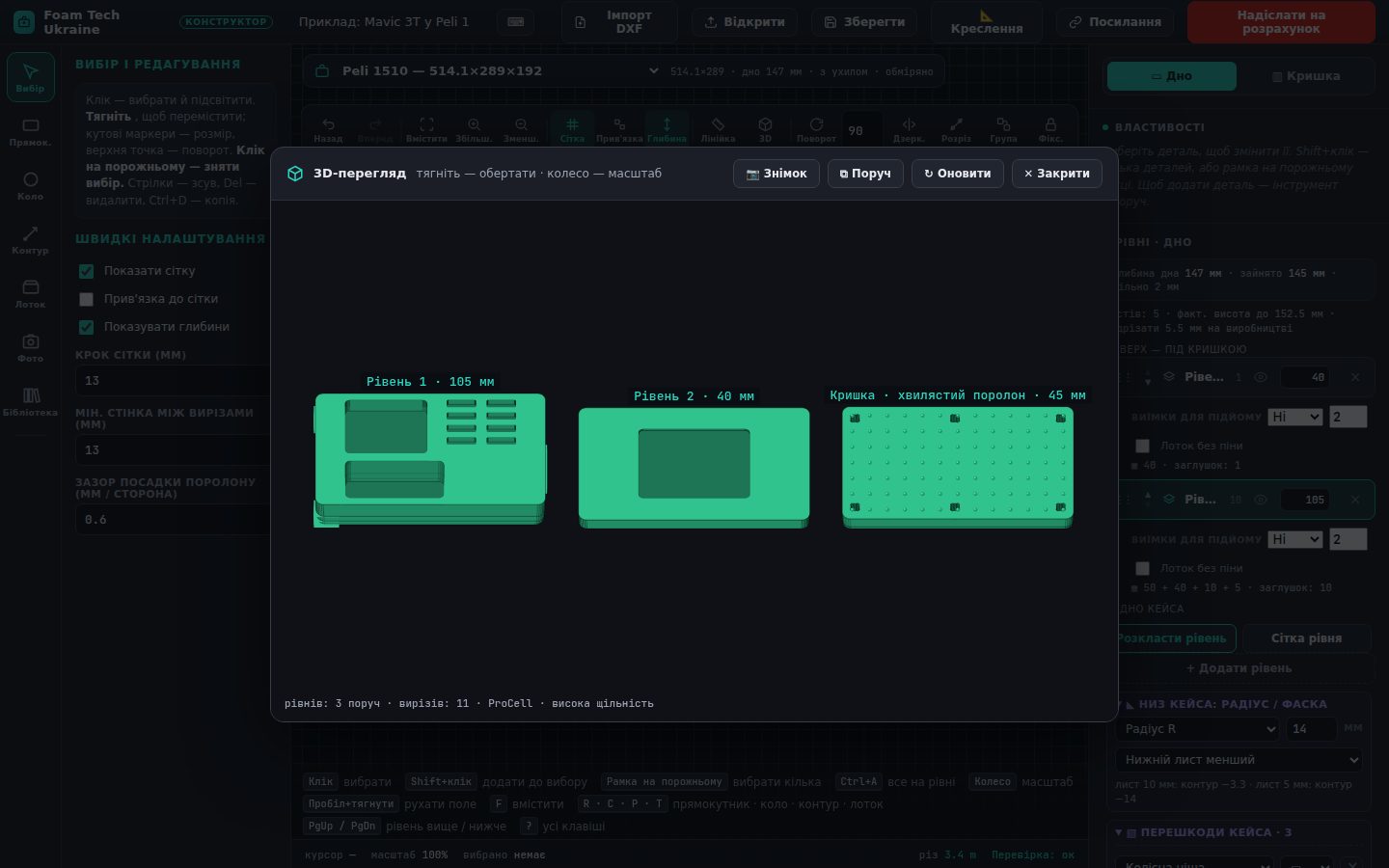1389x868 pixels.
Task: Select the Лоток tray tool
Action: point(30,294)
